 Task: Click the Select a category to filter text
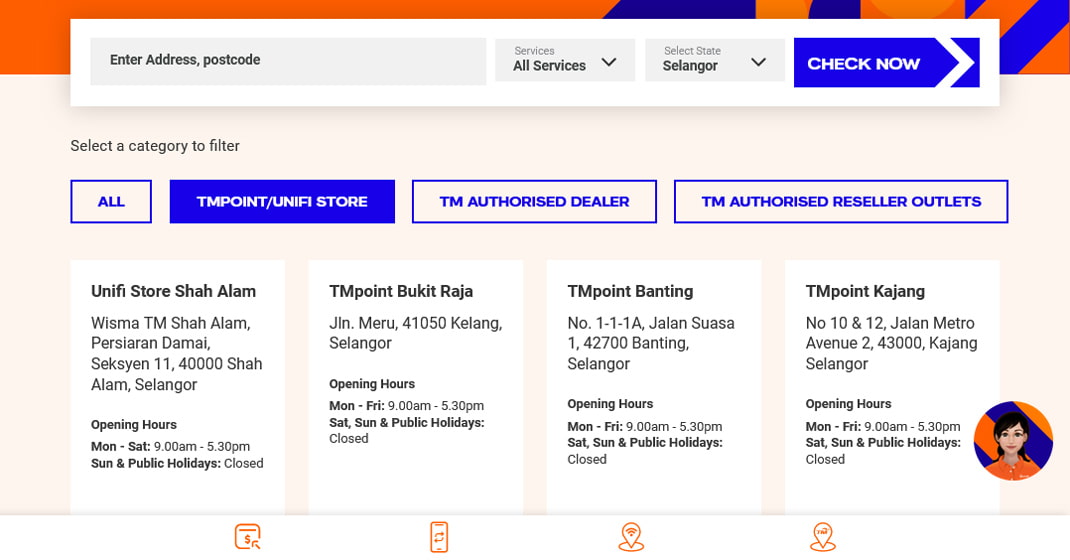click(x=155, y=146)
